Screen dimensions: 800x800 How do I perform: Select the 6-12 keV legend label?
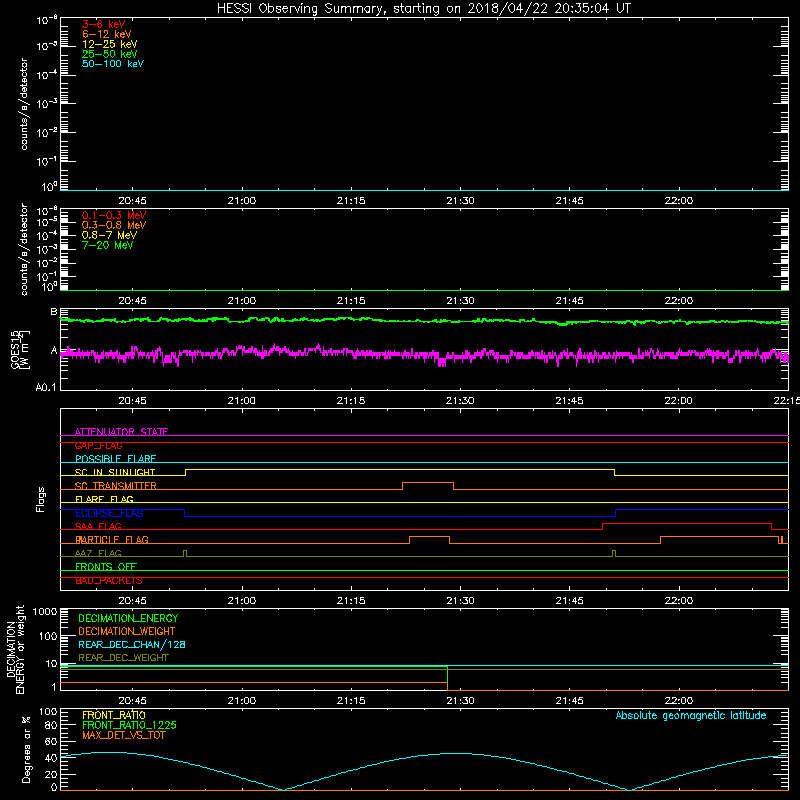[107, 34]
